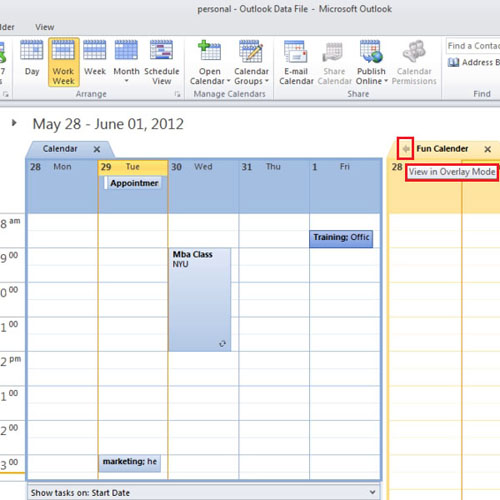This screenshot has width=500, height=500.
Task: Click the 8 am time label
Action: click(11, 223)
